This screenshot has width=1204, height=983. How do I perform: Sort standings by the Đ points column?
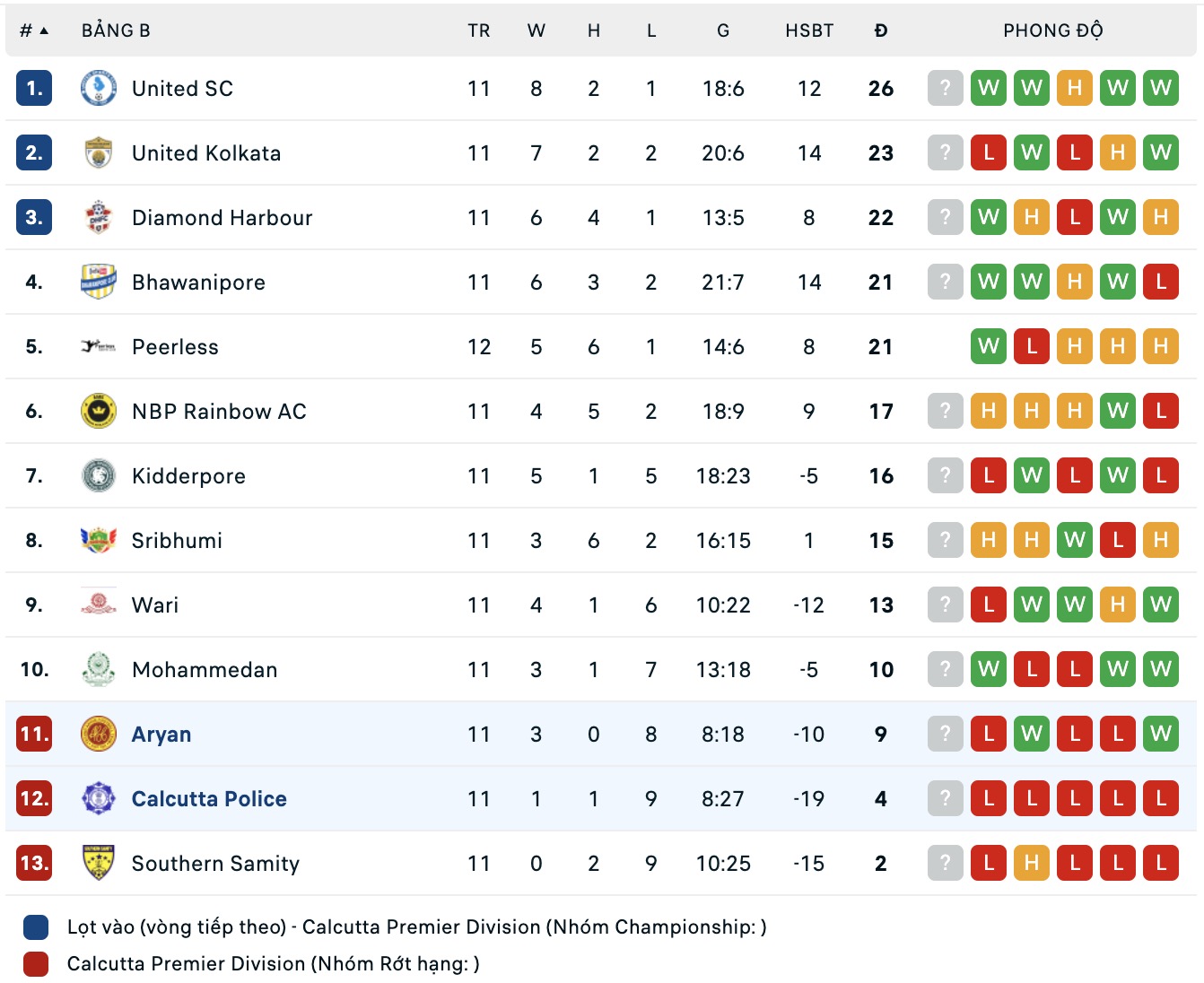click(x=880, y=30)
